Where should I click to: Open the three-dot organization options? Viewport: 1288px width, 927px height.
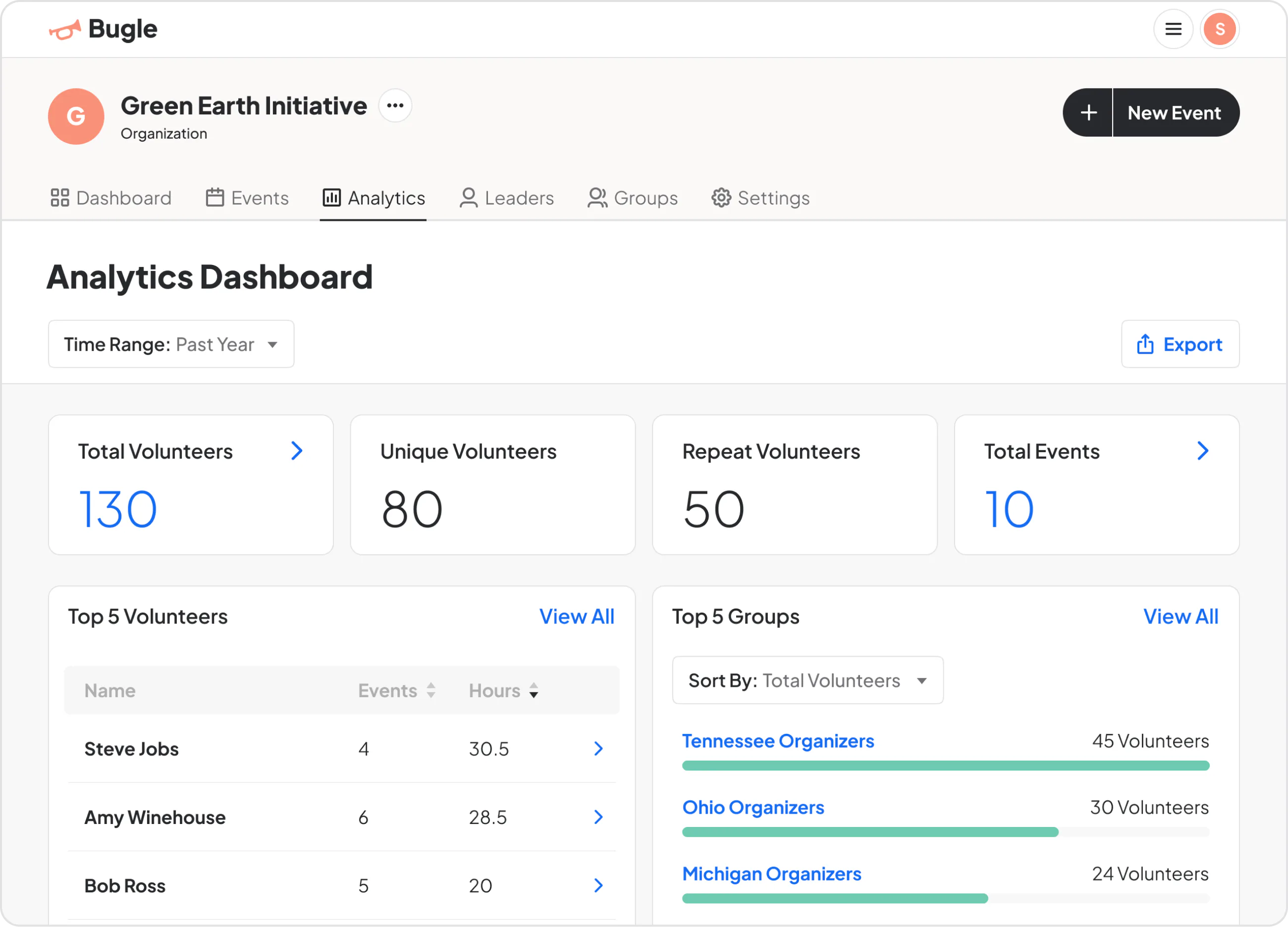[395, 105]
